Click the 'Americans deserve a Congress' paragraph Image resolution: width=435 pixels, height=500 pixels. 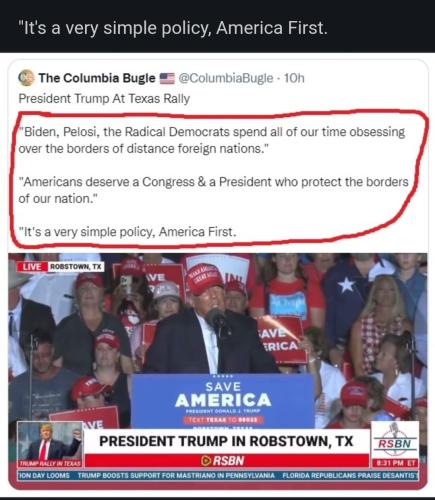point(213,190)
